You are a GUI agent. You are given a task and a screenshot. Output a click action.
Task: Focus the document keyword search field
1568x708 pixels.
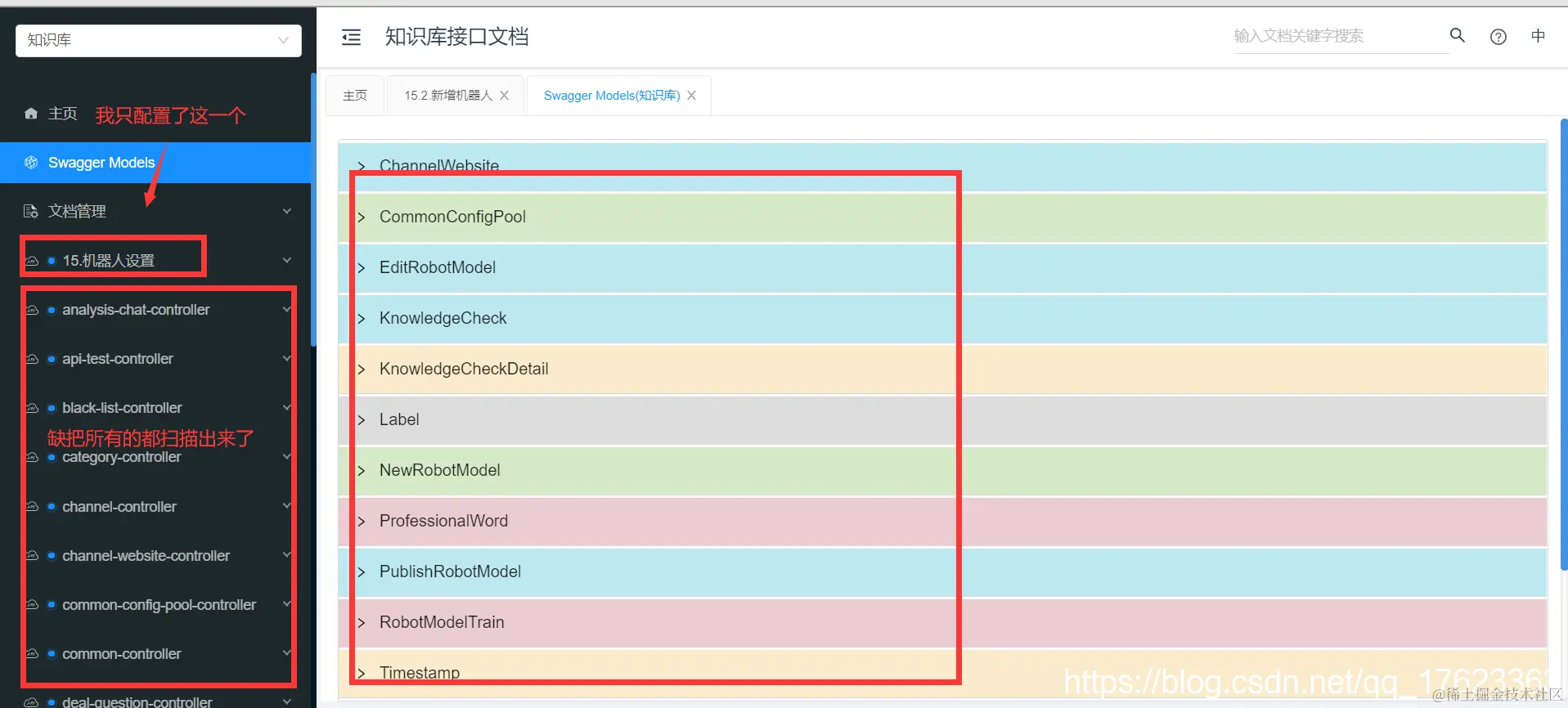point(1340,36)
